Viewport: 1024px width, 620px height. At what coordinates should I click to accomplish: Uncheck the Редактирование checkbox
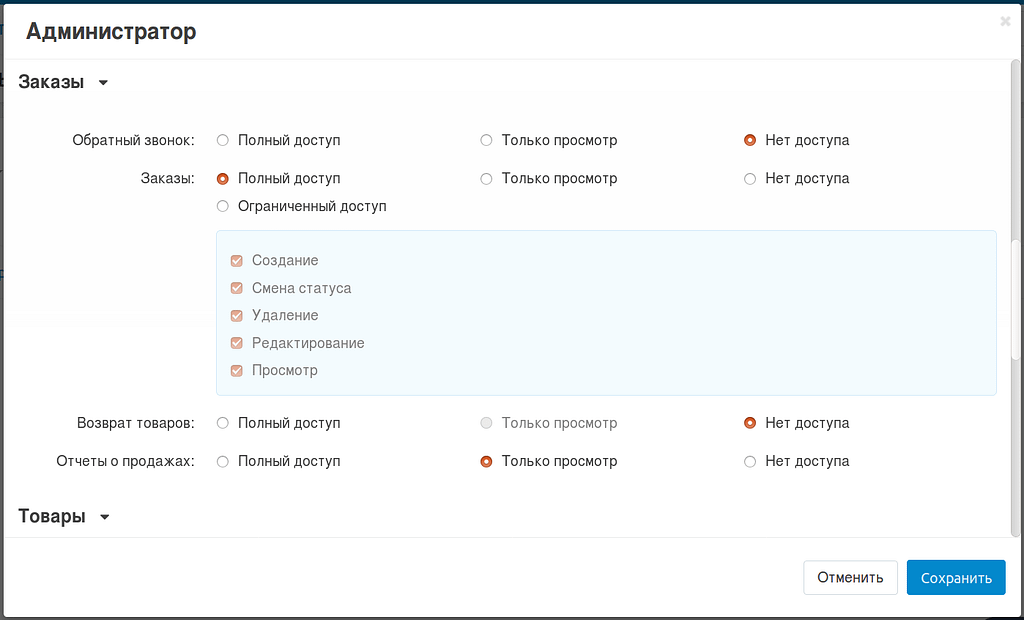pyautogui.click(x=237, y=343)
